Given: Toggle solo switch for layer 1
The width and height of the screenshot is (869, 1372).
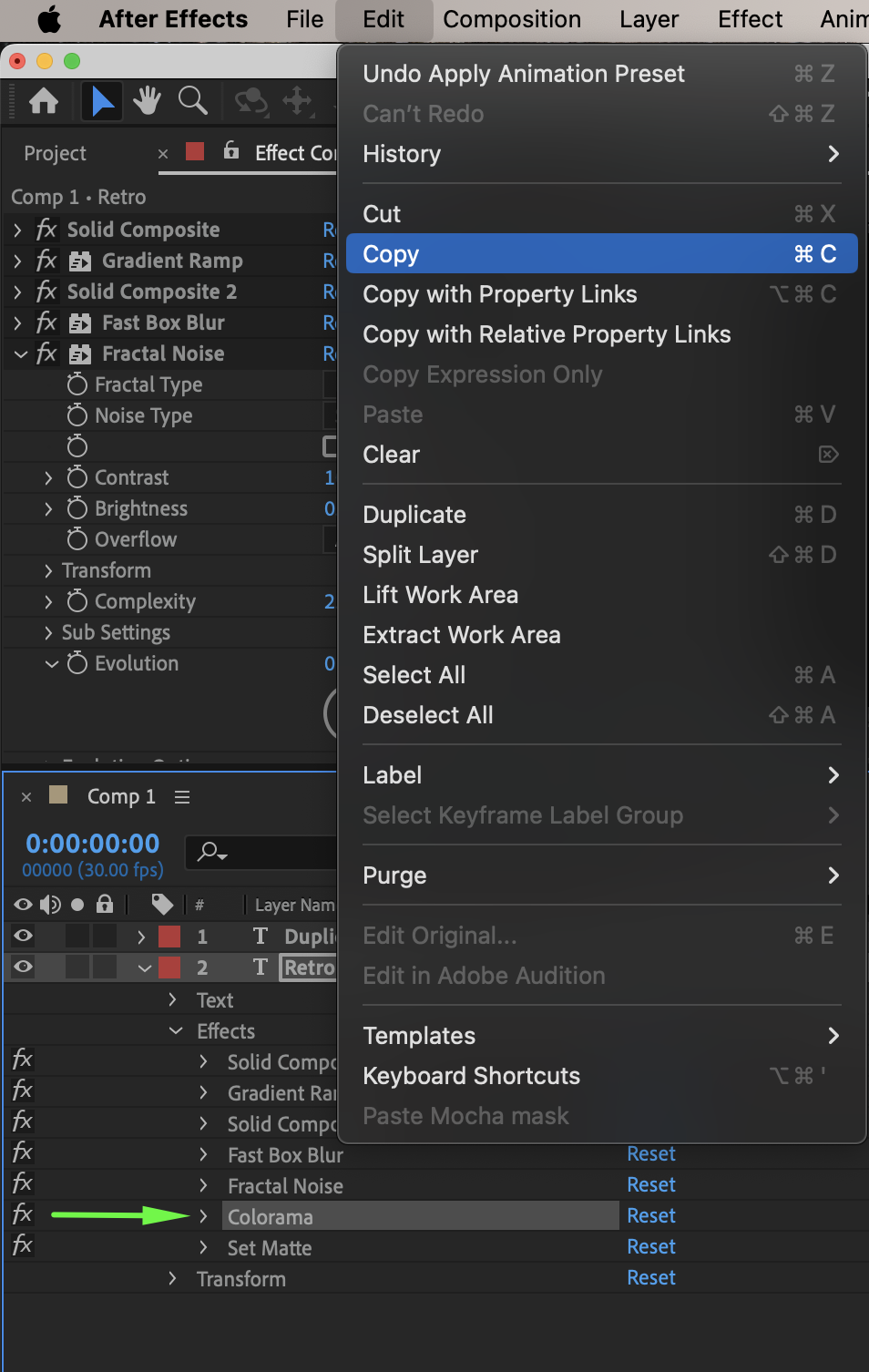Looking at the screenshot, I should (x=77, y=936).
